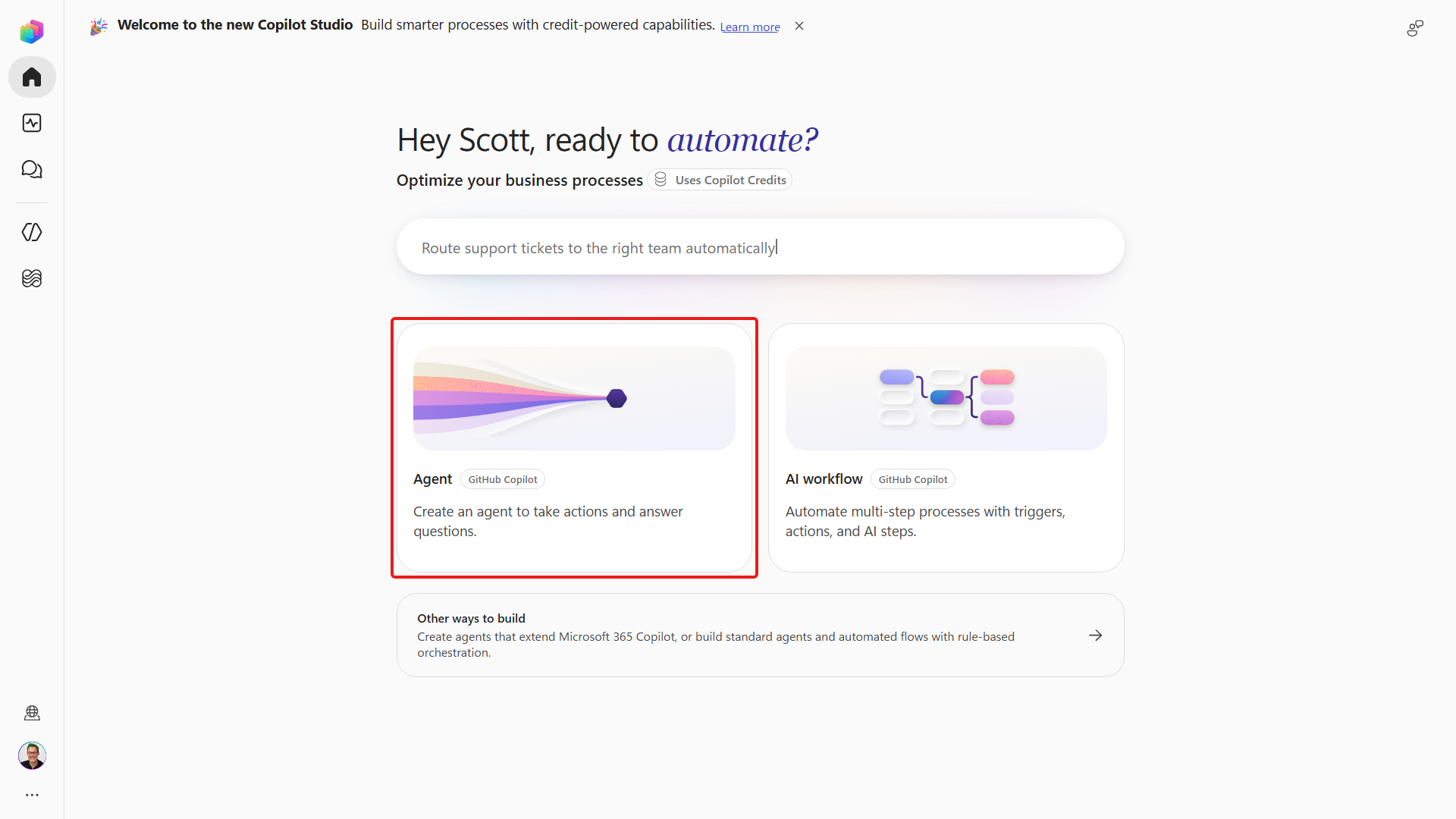Click the Welcome to the new Copilot Studio text
1456x819 pixels.
pos(235,25)
